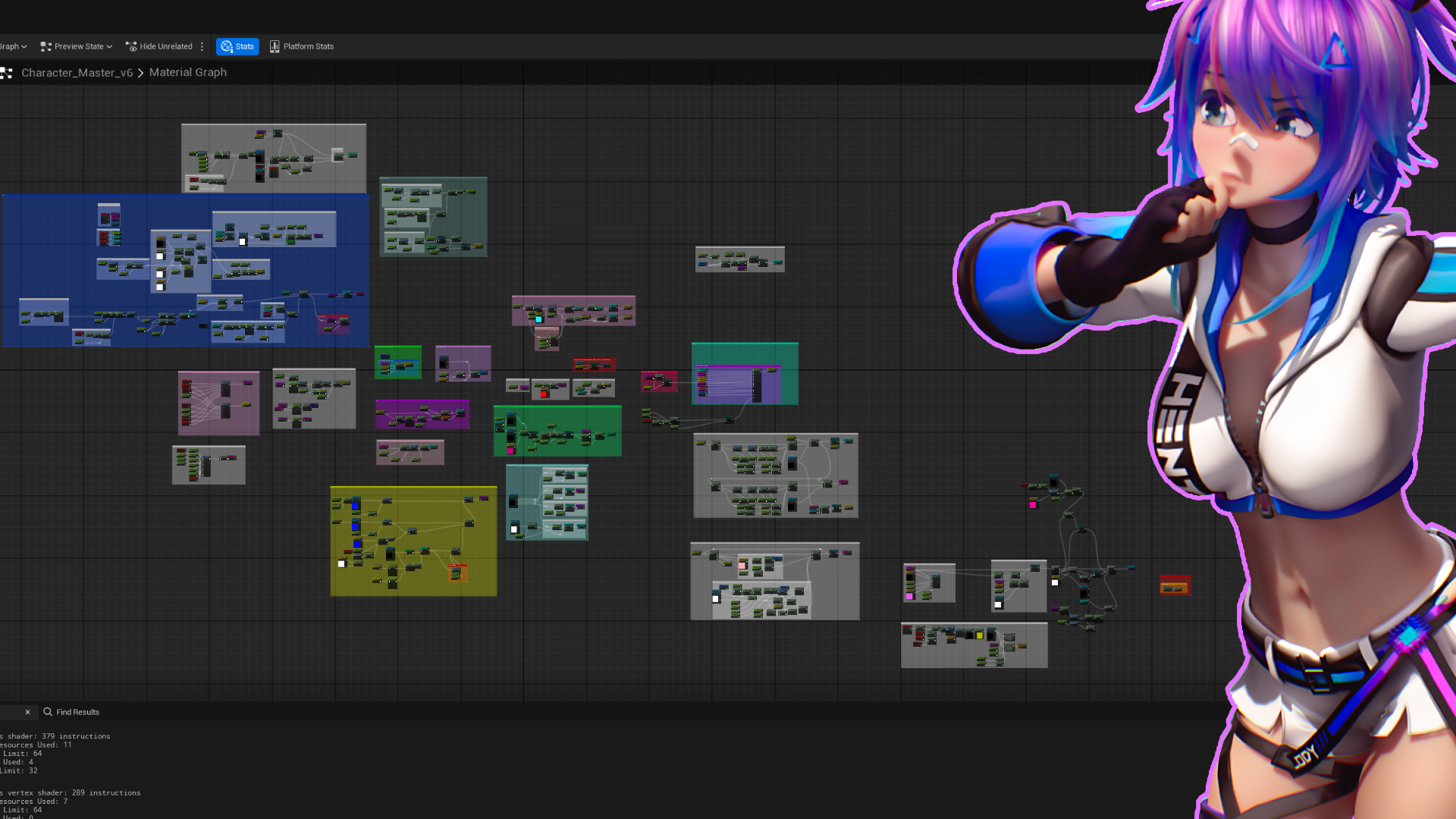Select the Material Graph breadcrumb
1456x819 pixels.
(188, 72)
